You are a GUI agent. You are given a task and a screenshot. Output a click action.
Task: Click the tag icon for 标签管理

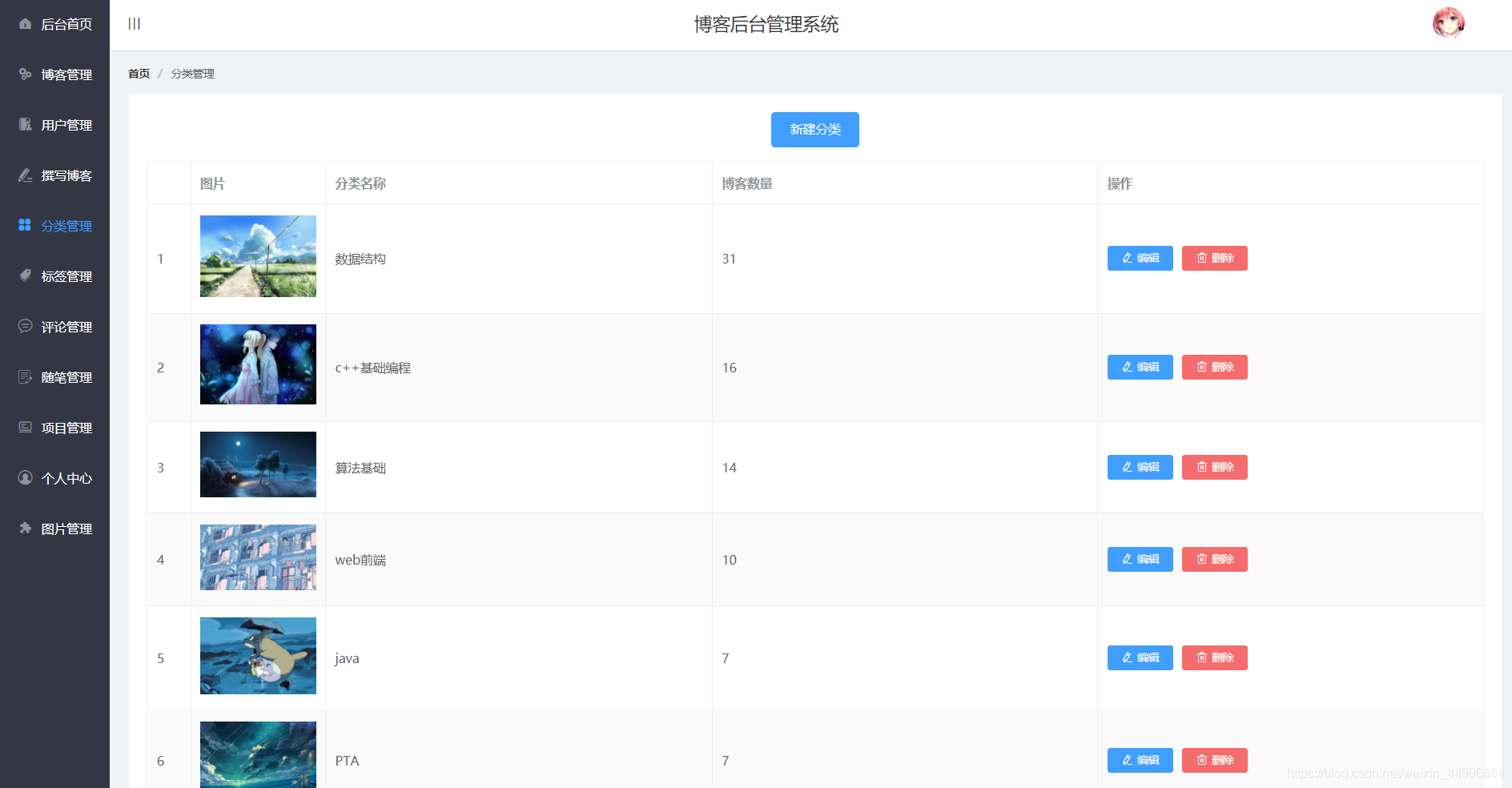[x=26, y=275]
